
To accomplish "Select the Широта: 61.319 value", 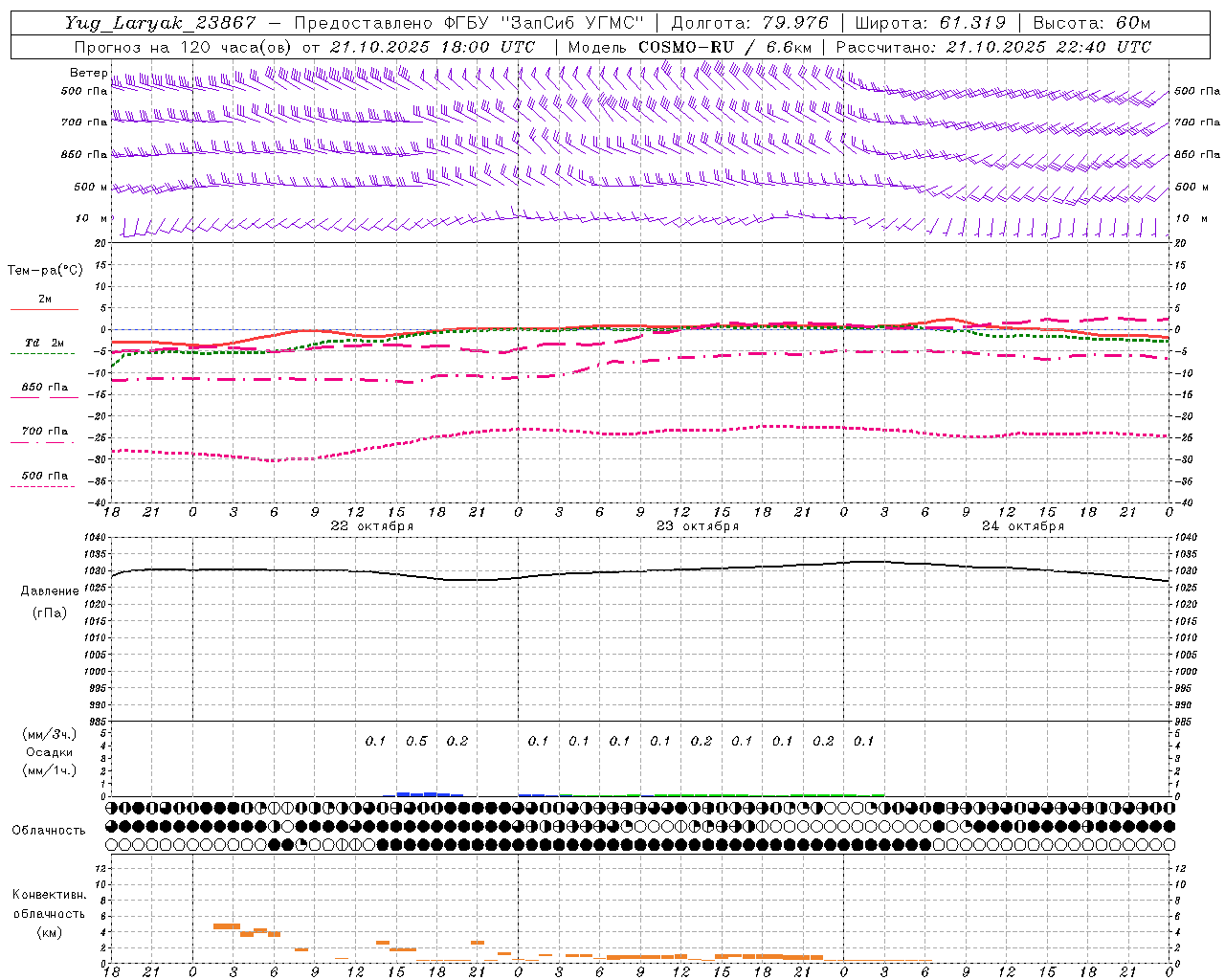I will point(929,23).
